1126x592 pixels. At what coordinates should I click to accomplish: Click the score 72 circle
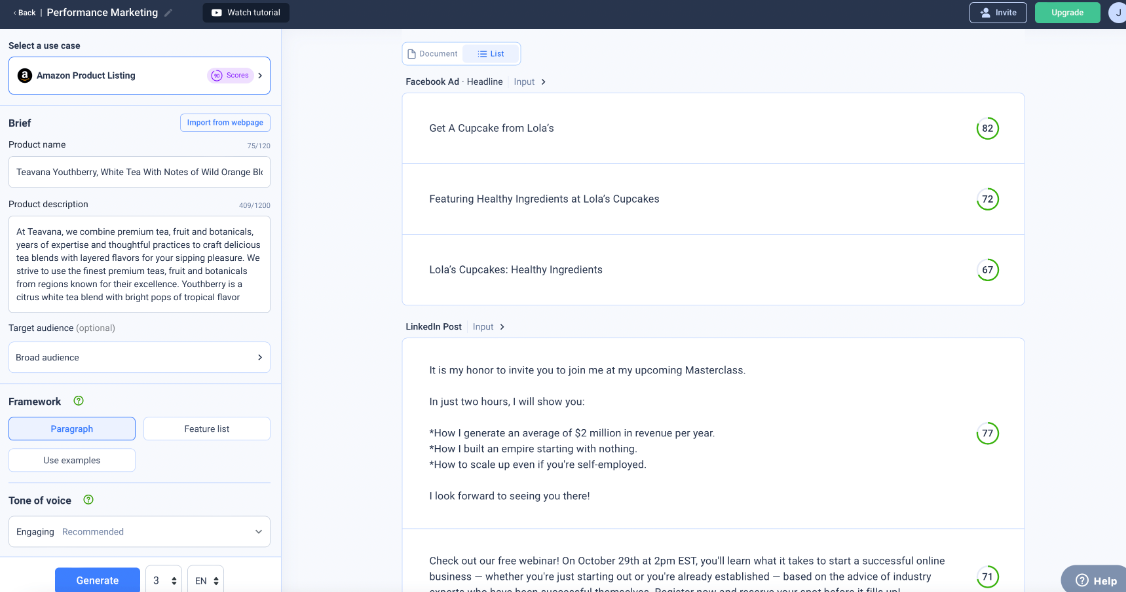click(987, 199)
